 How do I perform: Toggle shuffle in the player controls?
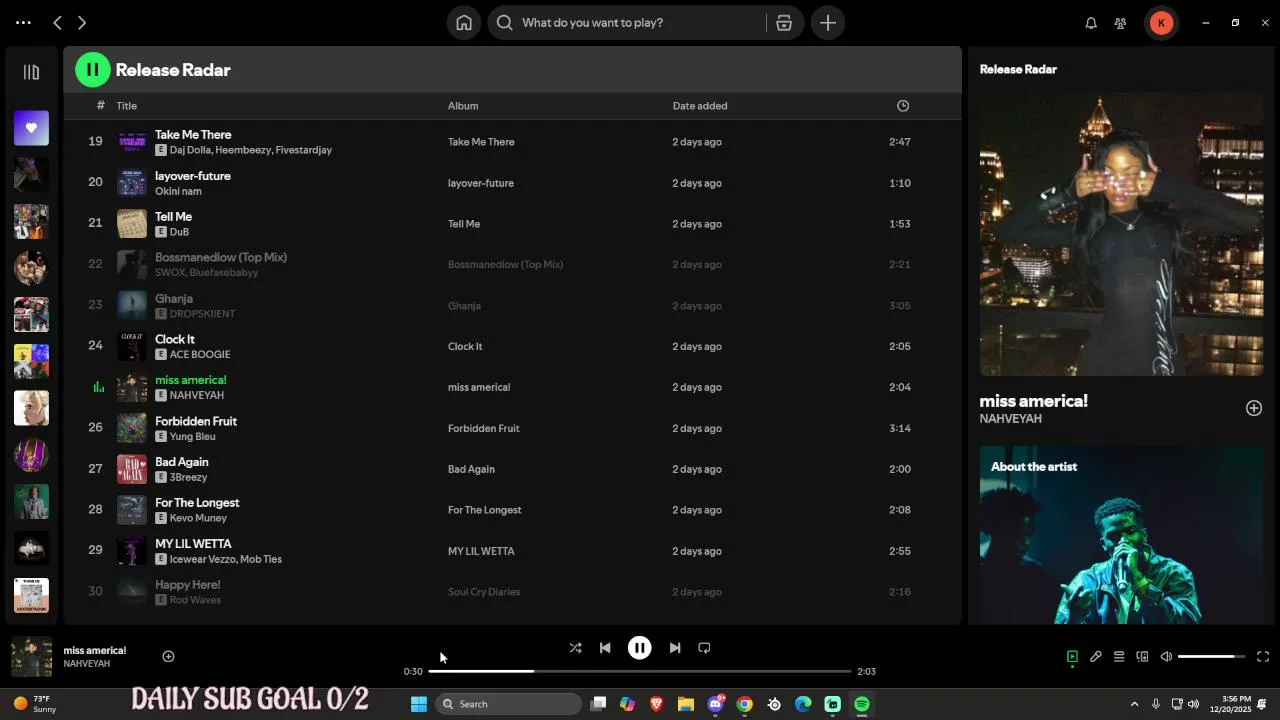click(x=575, y=648)
